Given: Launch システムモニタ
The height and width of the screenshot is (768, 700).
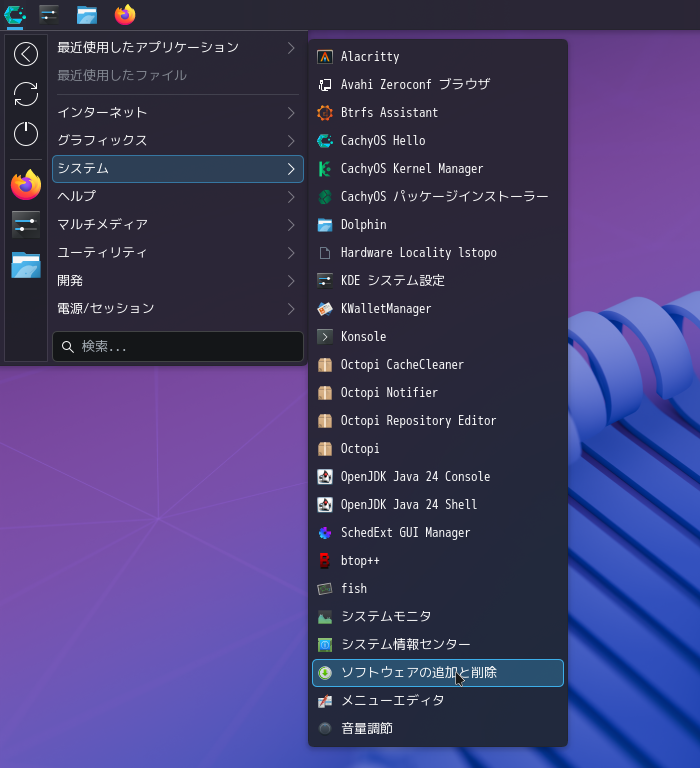Looking at the screenshot, I should [x=438, y=617].
